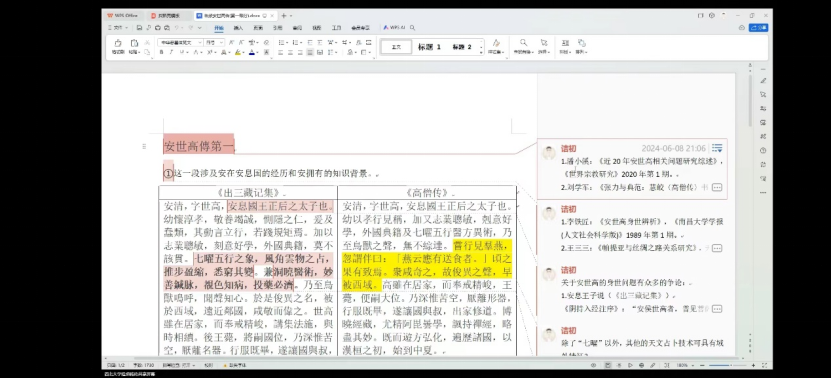The height and width of the screenshot is (378, 831).
Task: Click the 安世高傳第一 heading text
Action: click(198, 146)
